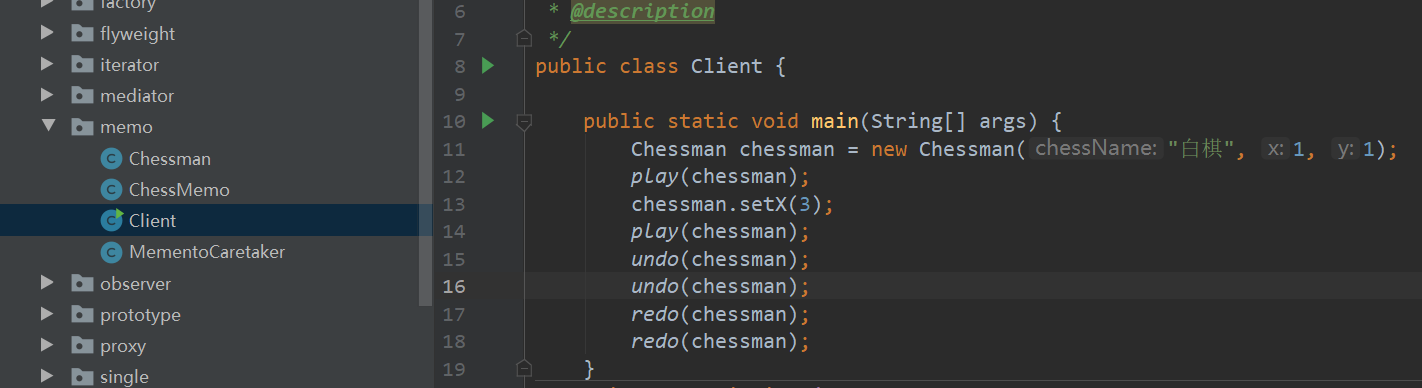The height and width of the screenshot is (388, 1422).
Task: Click line number 11 in gutter
Action: coord(454,149)
